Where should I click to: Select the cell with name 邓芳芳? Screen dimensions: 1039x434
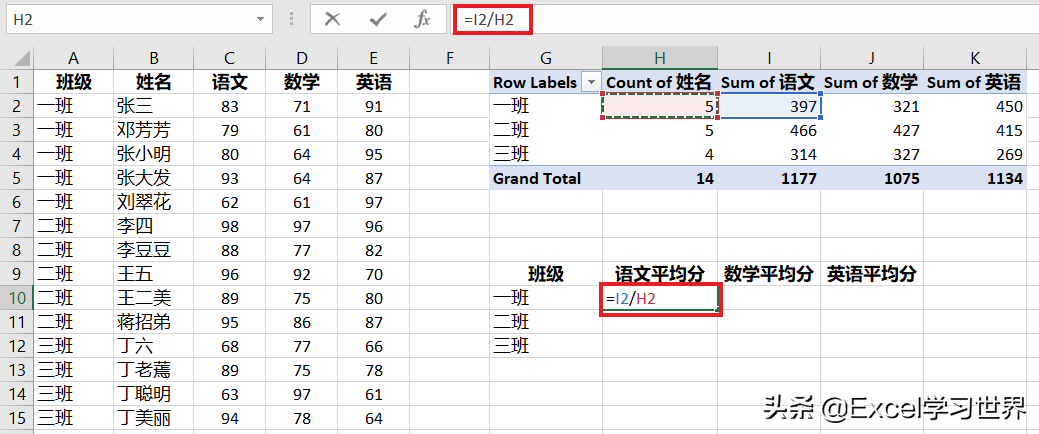click(x=154, y=131)
